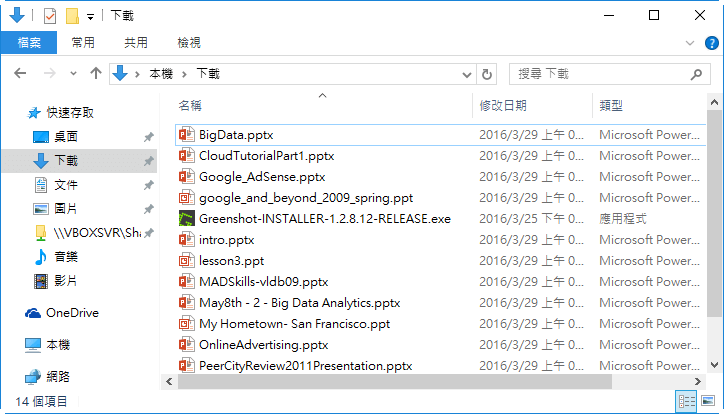Sort by the 修改日期 column header
This screenshot has height=414, width=724.
coord(503,106)
